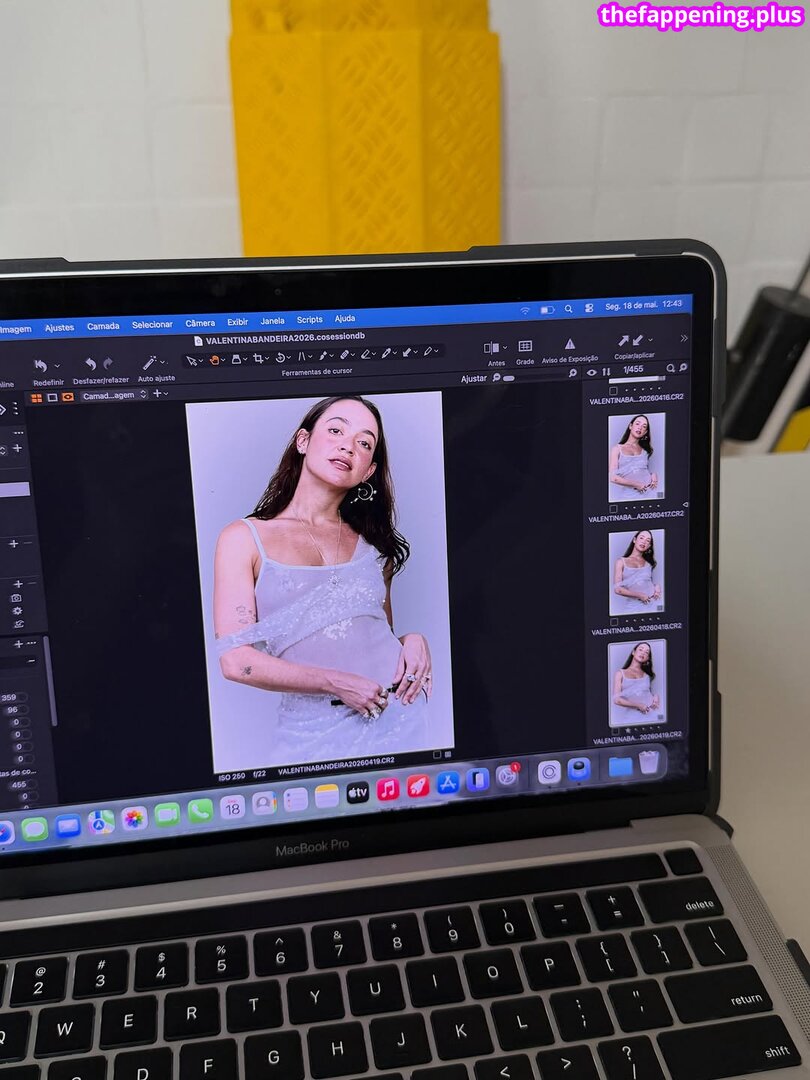The image size is (810, 1080).
Task: Open Apple Music in the dock
Action: 388,789
